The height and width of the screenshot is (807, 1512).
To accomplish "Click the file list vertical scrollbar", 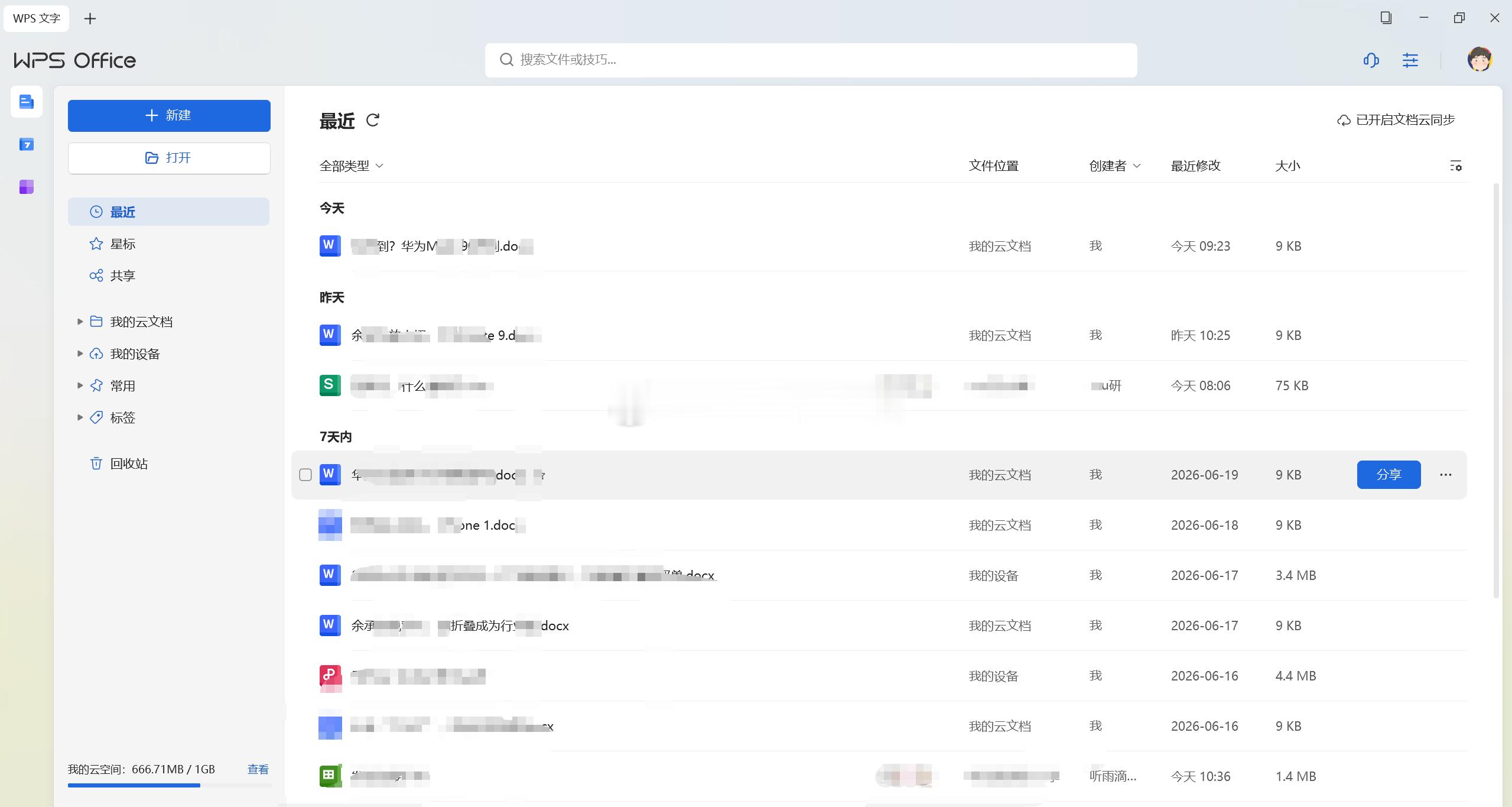I will pos(1497,390).
